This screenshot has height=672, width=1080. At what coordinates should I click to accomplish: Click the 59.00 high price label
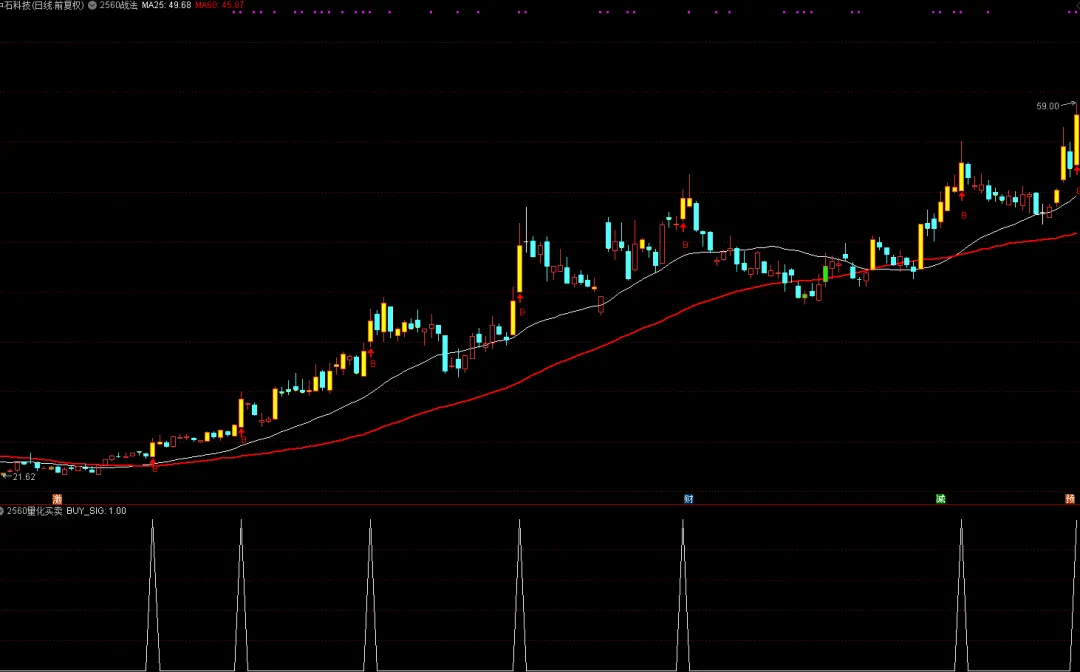tap(1048, 106)
